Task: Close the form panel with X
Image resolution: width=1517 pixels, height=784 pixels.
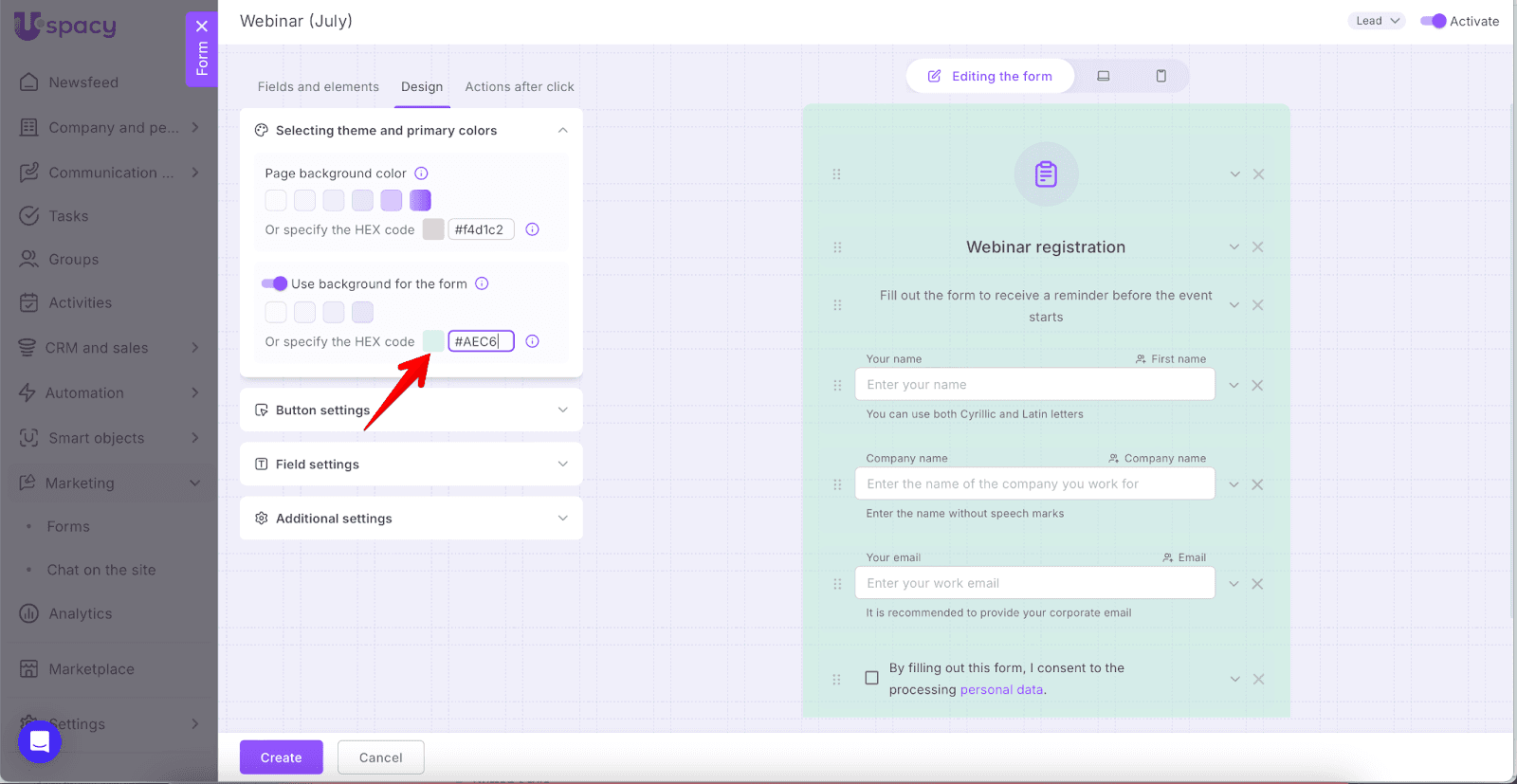Action: [x=202, y=27]
